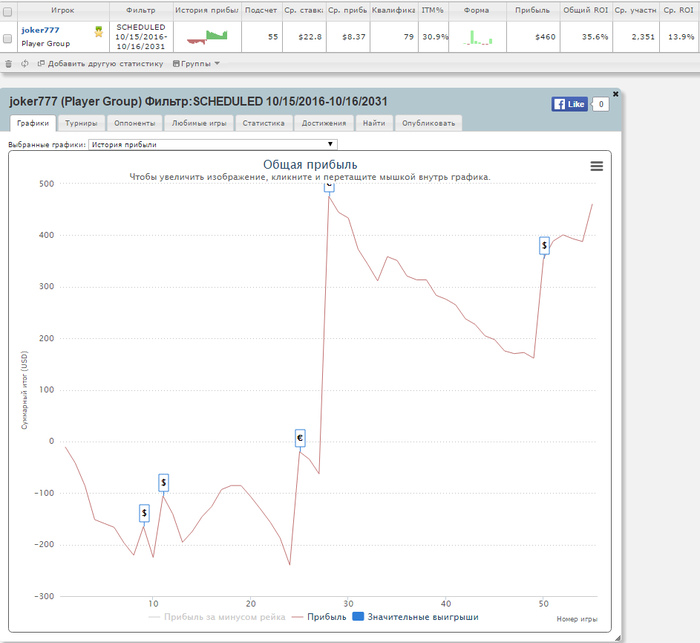
Task: Open the profit history sparkline thumbnail
Action: pyautogui.click(x=207, y=37)
